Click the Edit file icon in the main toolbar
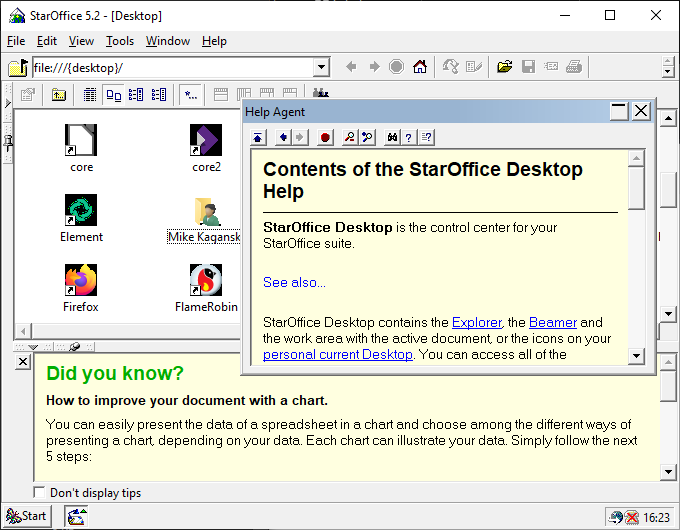 point(474,67)
